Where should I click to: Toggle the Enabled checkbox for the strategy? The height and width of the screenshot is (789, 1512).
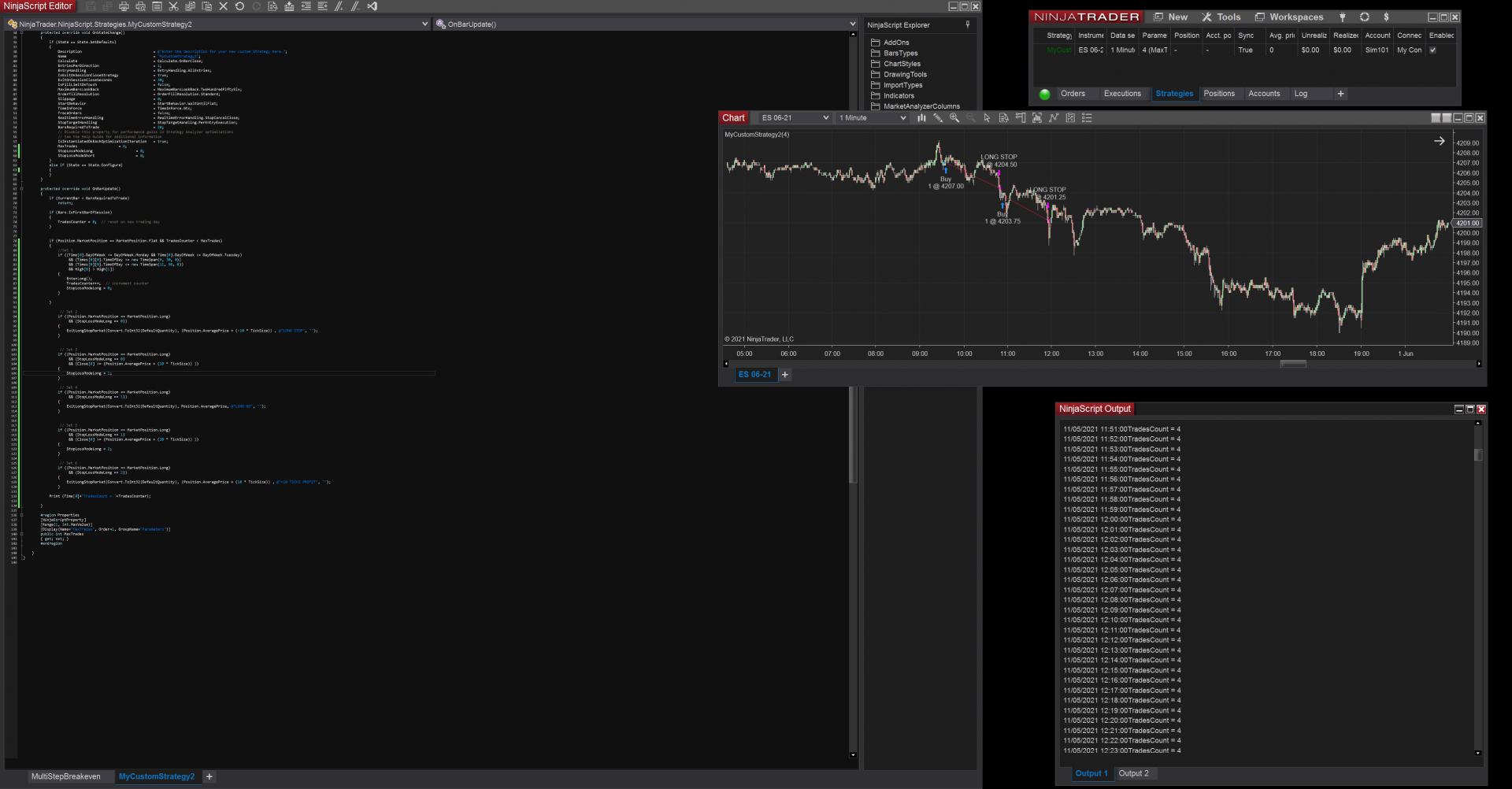tap(1432, 50)
